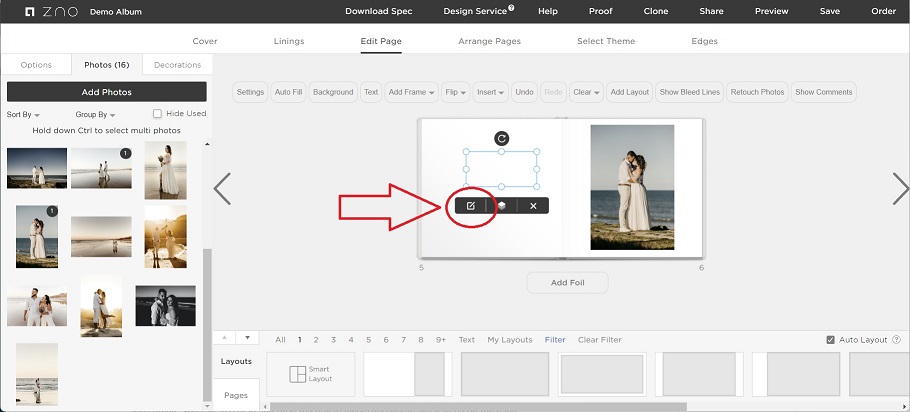The image size is (910, 412).
Task: Switch to the Options panel tab
Action: coord(36,65)
